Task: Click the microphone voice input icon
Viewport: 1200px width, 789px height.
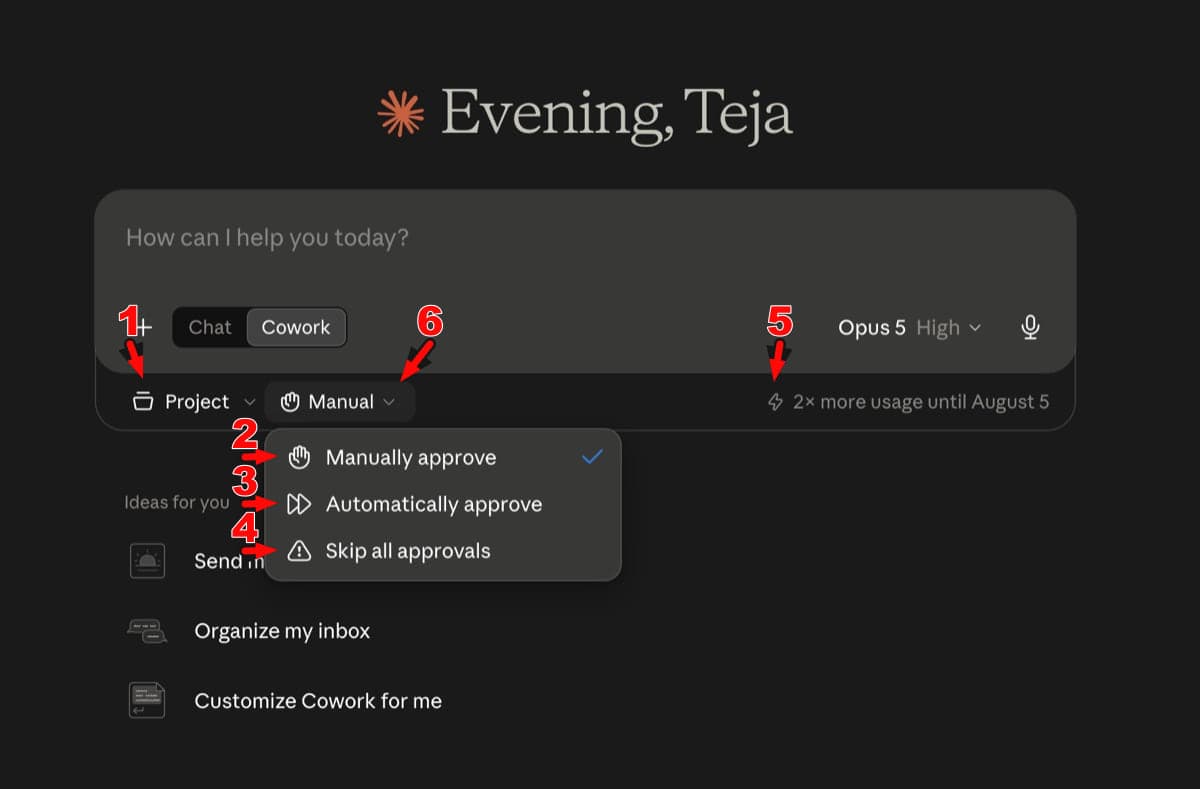Action: coord(1031,327)
